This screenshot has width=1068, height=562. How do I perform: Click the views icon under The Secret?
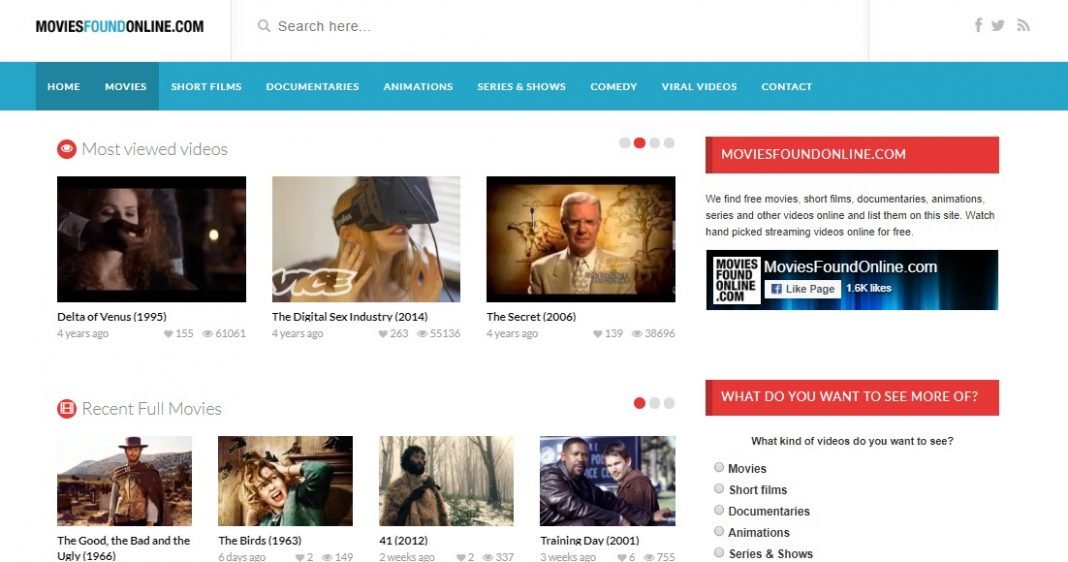click(637, 334)
